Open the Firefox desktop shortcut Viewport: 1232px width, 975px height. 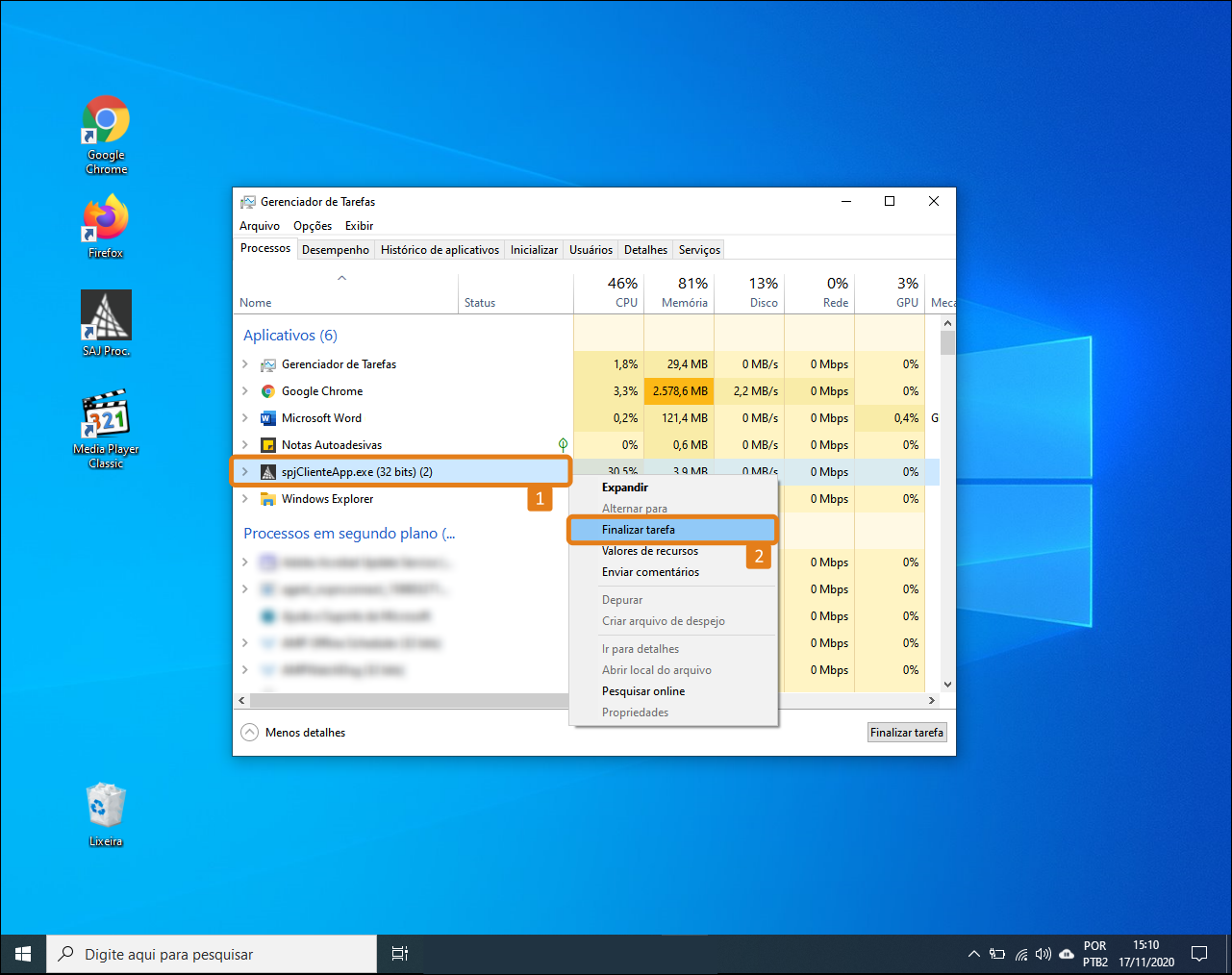[106, 227]
